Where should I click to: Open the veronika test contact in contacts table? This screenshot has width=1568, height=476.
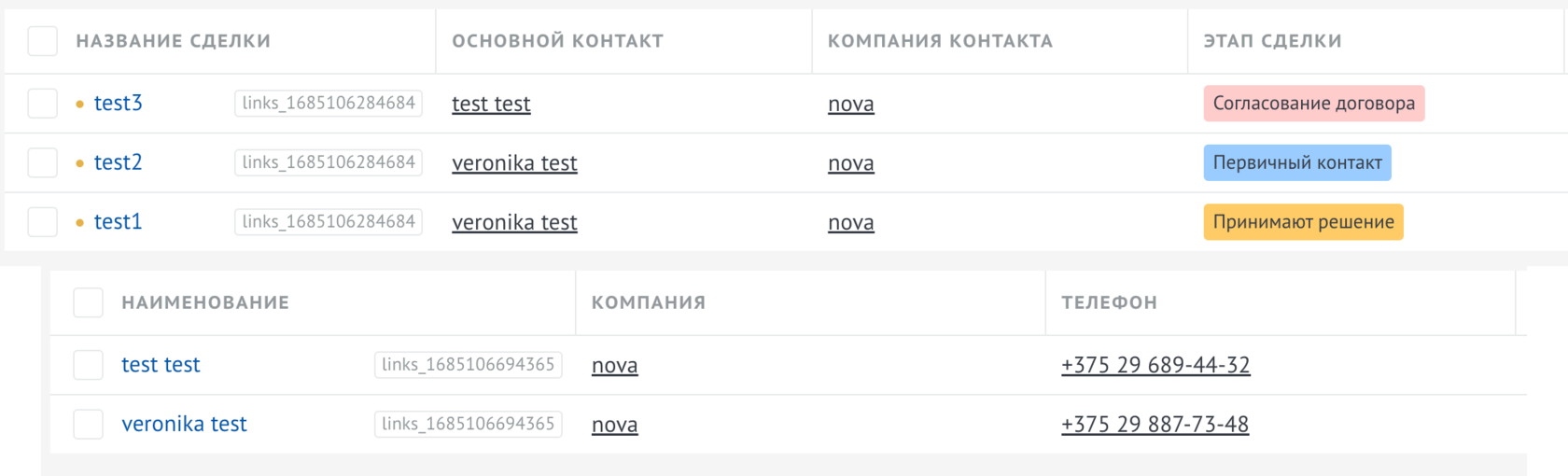184,424
